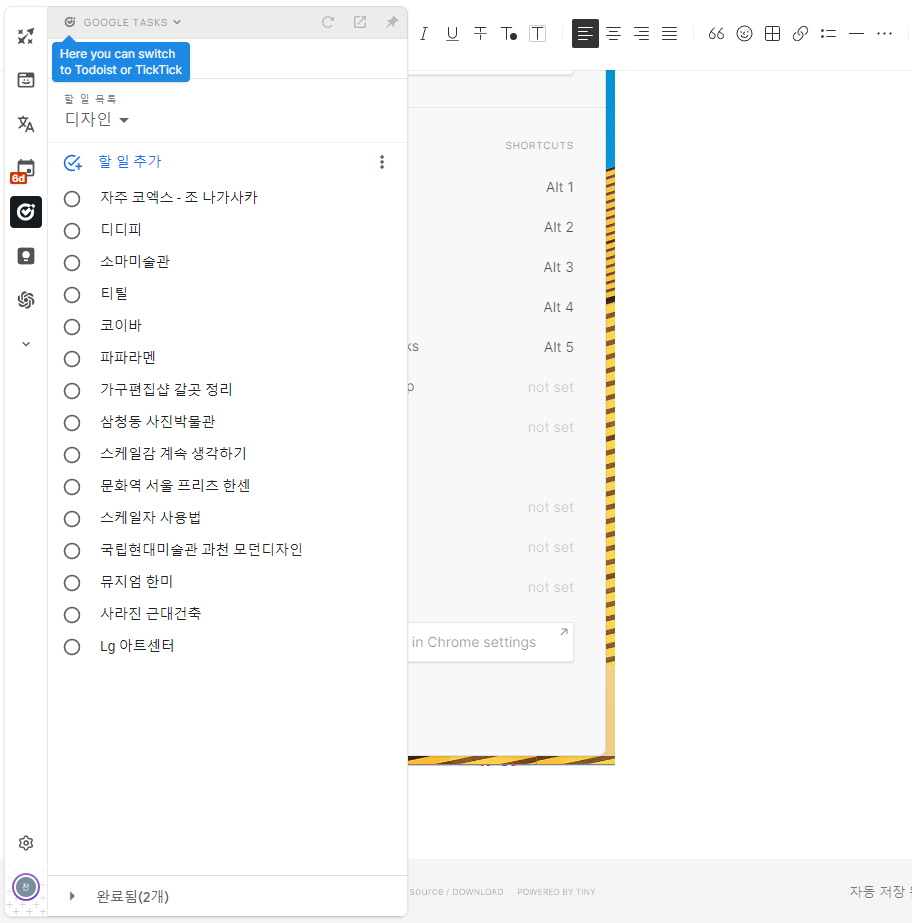Open the calendar icon with 6d badge

coord(24,171)
